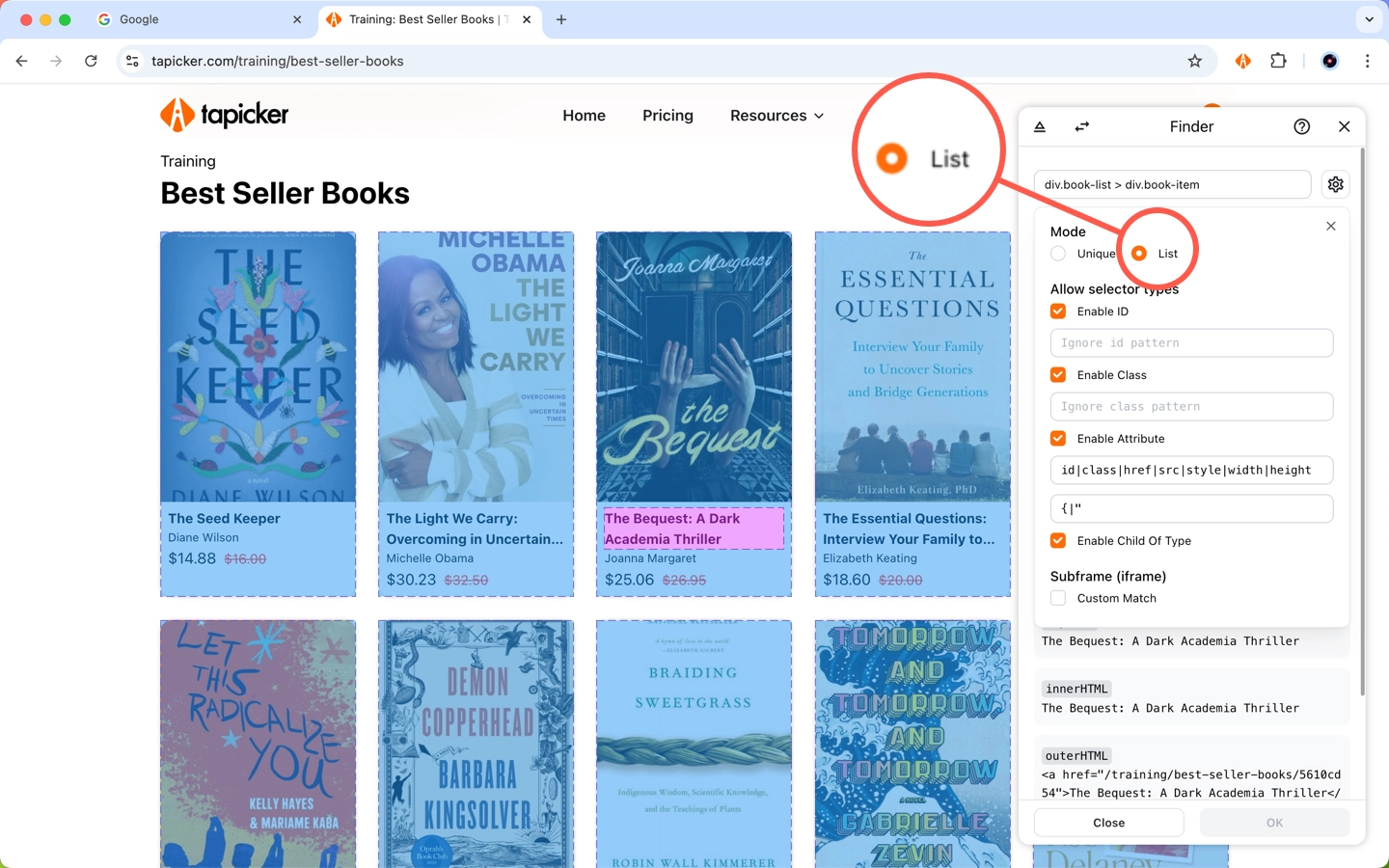1389x868 pixels.
Task: Click the attribute names input field
Action: (1191, 470)
